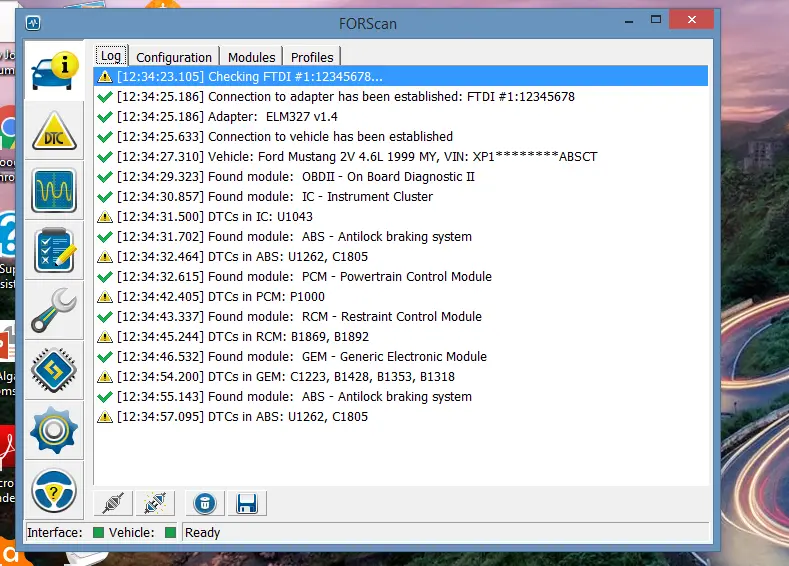Open the wrench service procedures section
Screen dimensions: 789x566
coord(54,310)
